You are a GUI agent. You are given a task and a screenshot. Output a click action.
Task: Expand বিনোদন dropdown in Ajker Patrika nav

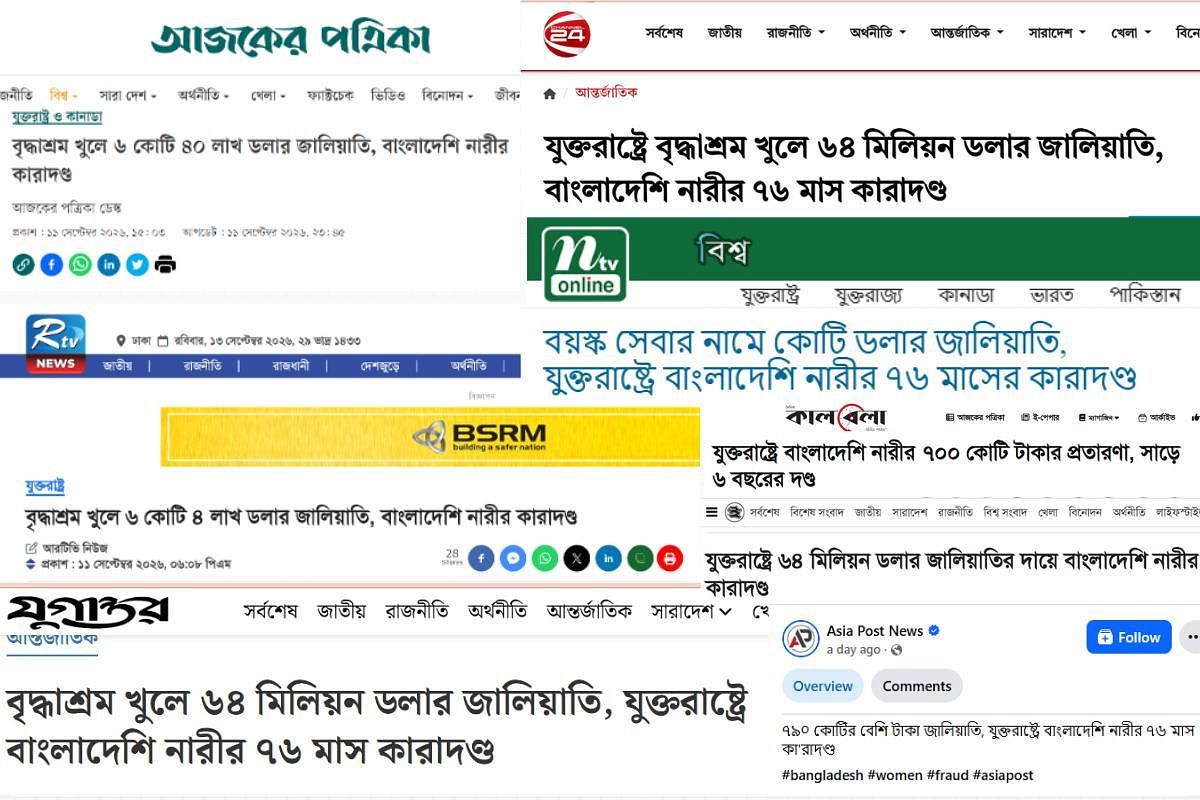[447, 95]
